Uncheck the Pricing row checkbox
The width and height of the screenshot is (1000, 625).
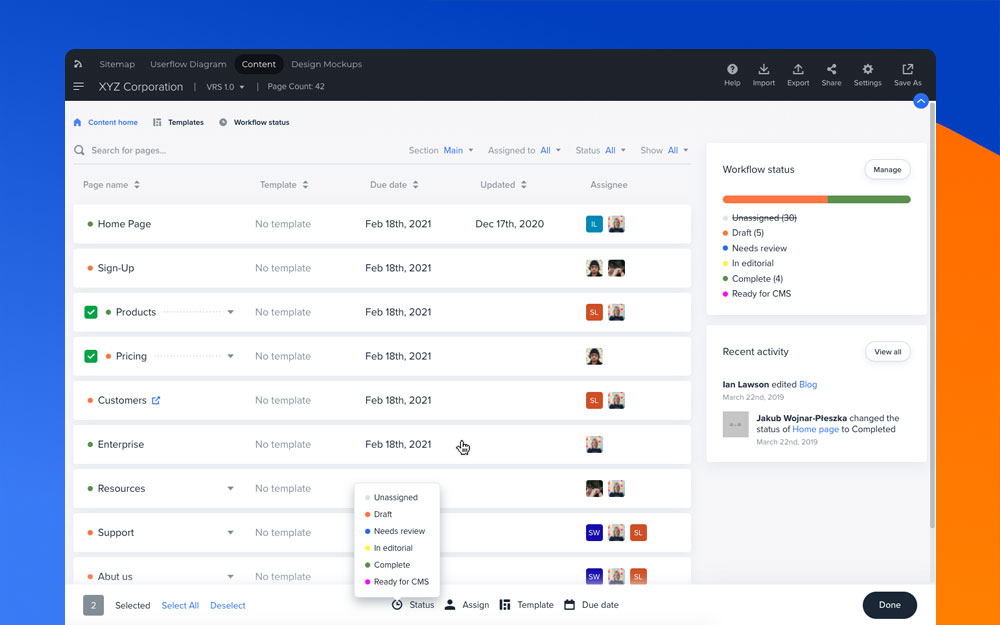[91, 356]
